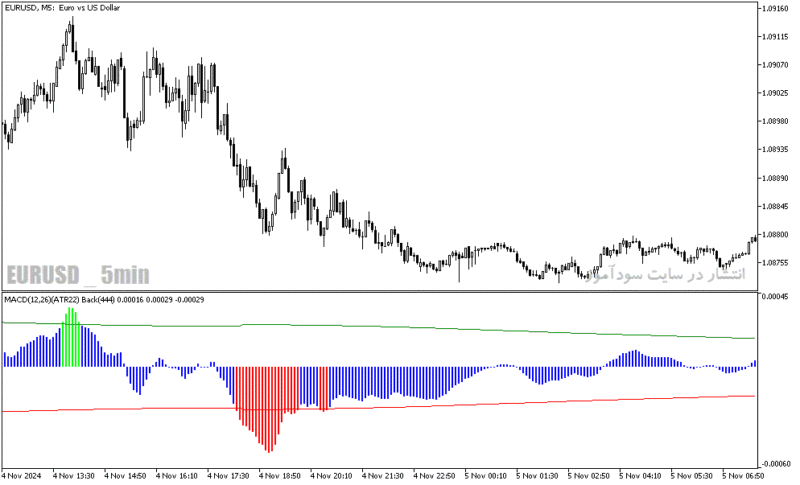Click the Persian watermark text on chart
The height and width of the screenshot is (485, 800).
665,274
